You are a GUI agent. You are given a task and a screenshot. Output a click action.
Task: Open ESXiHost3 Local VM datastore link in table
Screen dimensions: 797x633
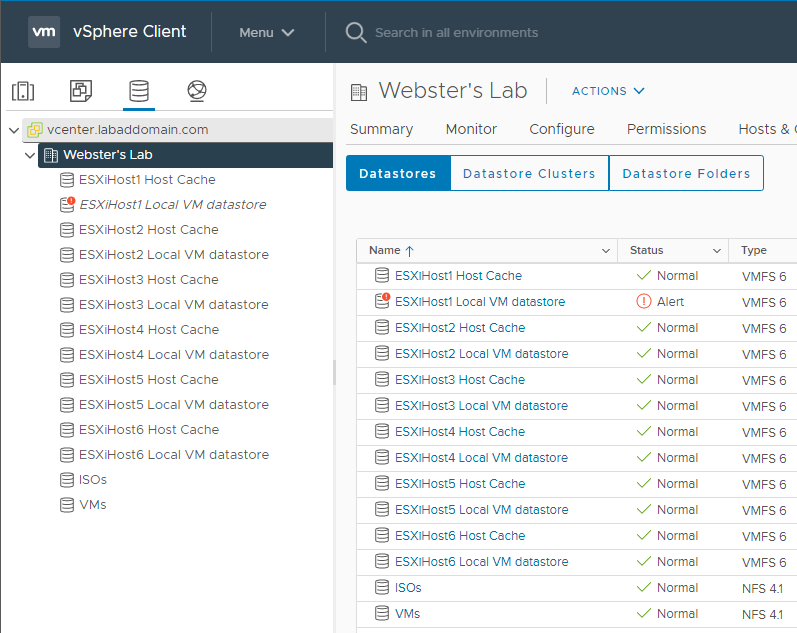pos(481,406)
